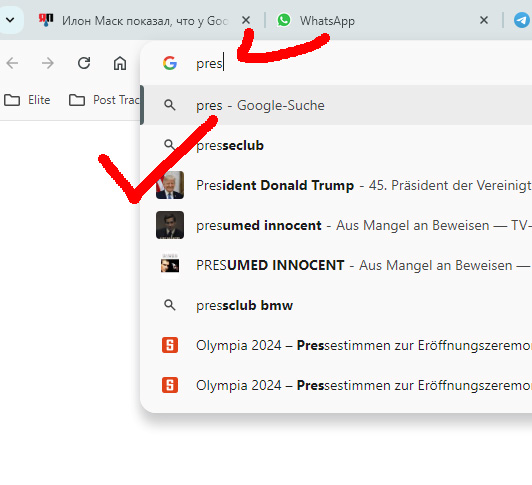Select 'pres - Google-Suche' suggestion
This screenshot has width=532, height=485.
336,105
